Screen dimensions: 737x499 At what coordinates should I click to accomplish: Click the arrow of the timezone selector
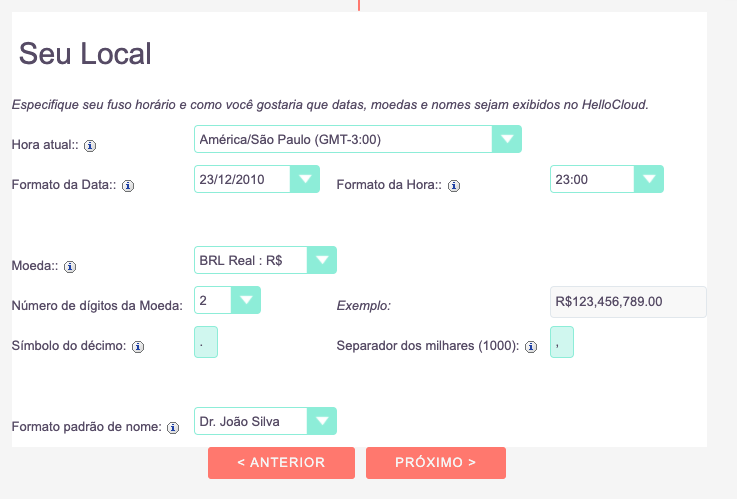pos(507,139)
